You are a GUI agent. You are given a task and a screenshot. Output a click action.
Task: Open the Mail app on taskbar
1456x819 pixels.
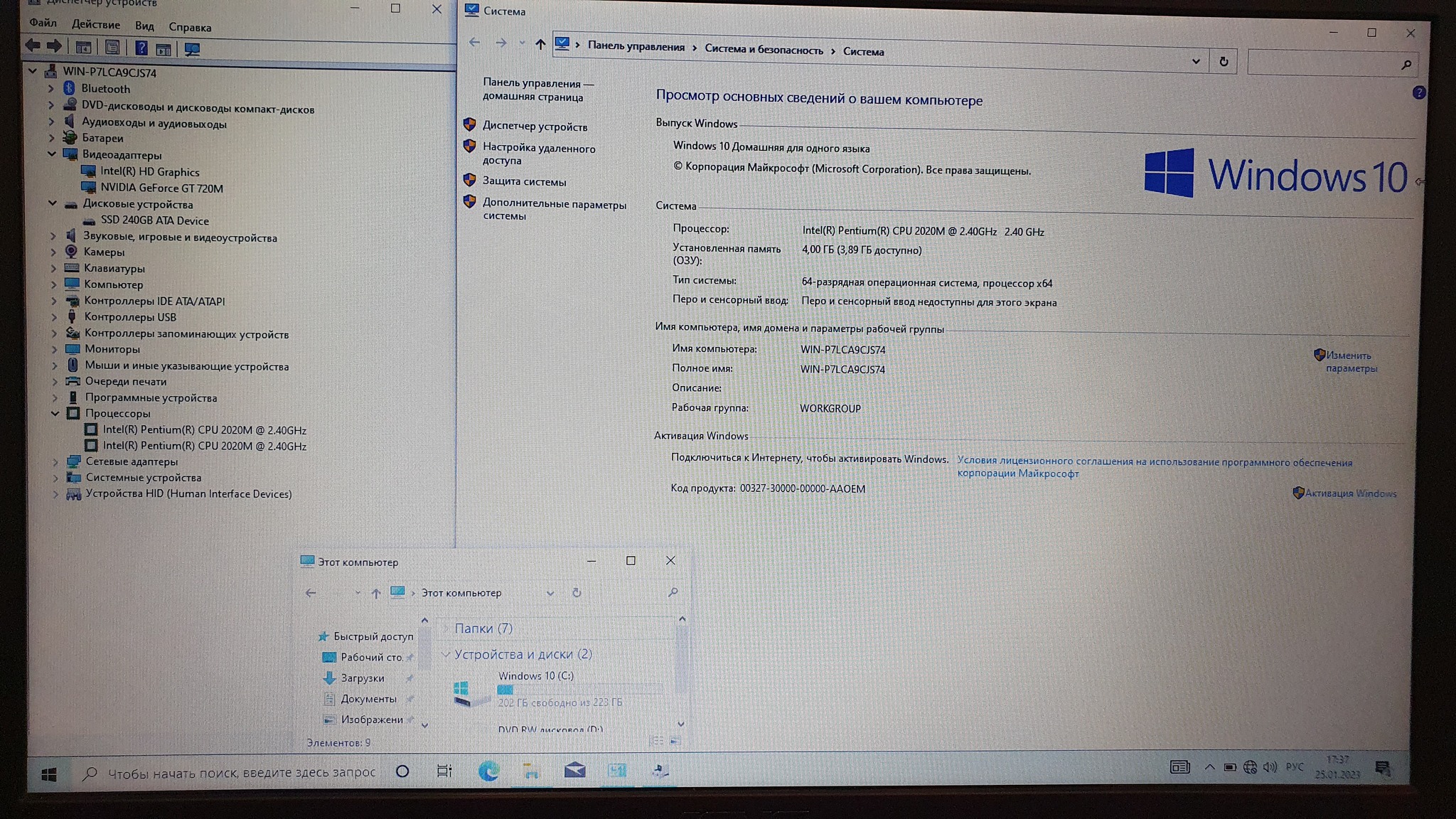tap(574, 771)
